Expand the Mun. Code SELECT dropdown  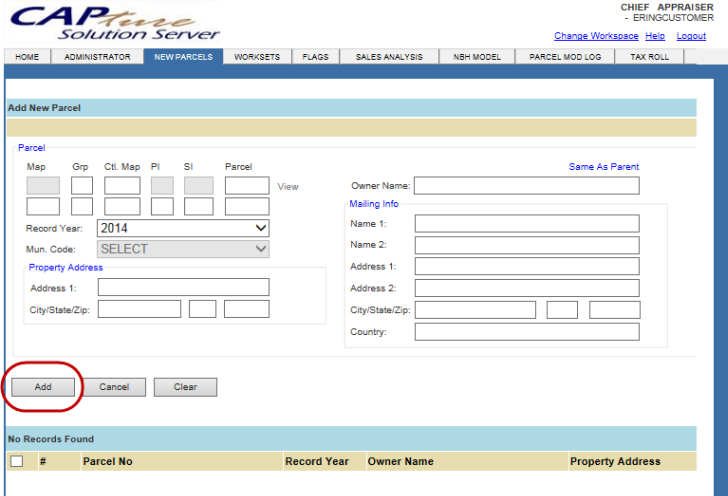(183, 249)
